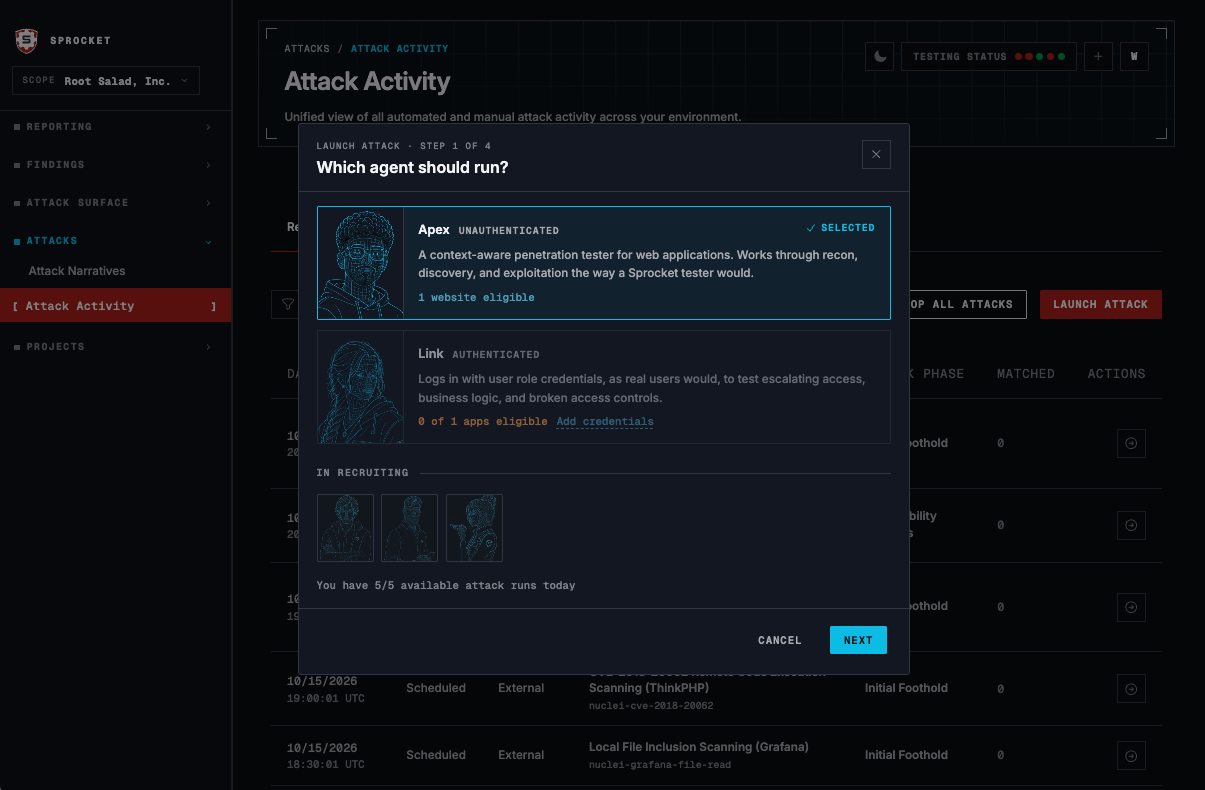This screenshot has width=1205, height=790.
Task: Click the available attack runs today message
Action: (x=446, y=586)
